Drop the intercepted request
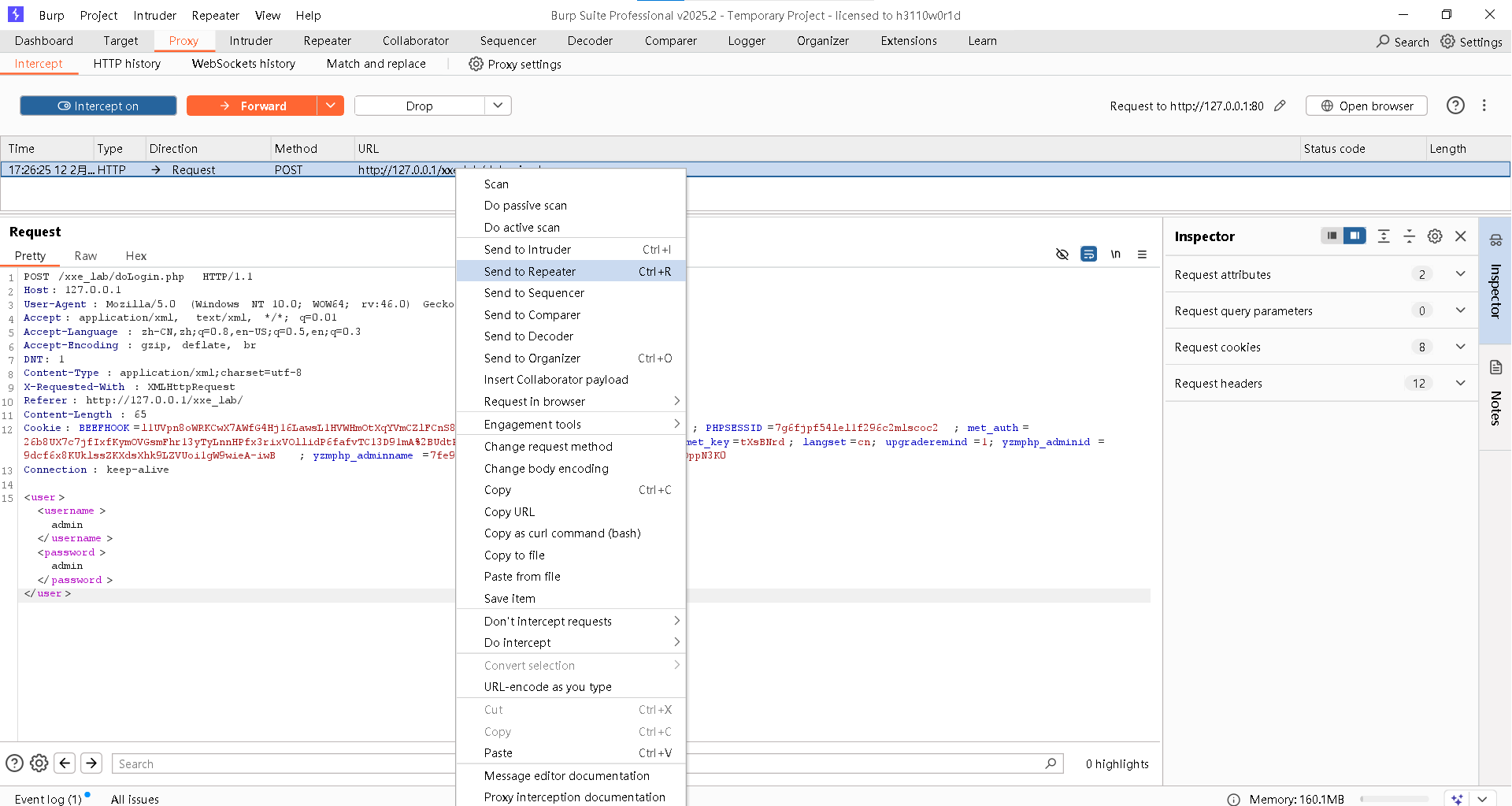 click(419, 106)
